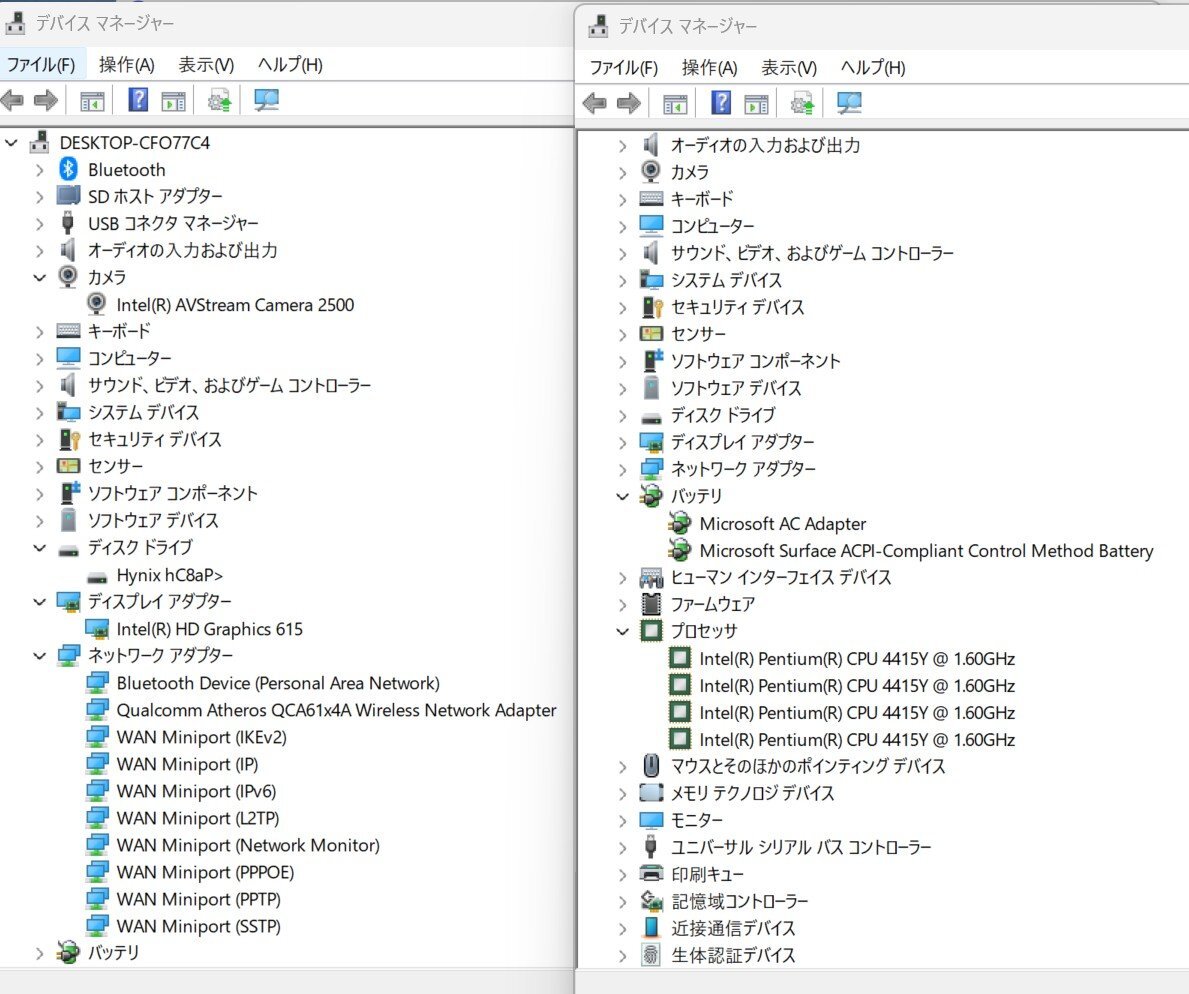Click camera icon of Intel AVStream Camera 2500
Screen dimensions: 1189x994
[96, 304]
